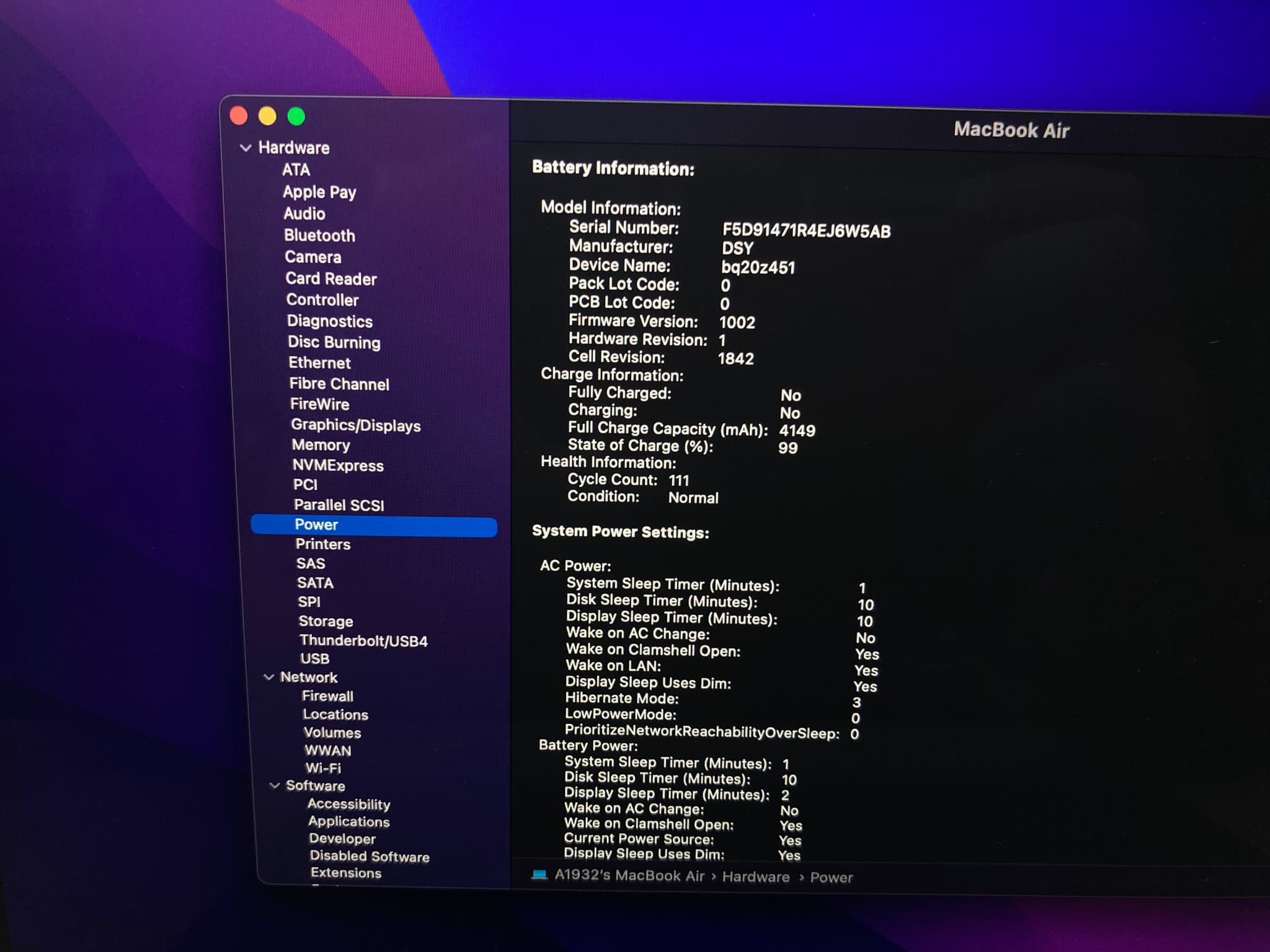
Task: Select Camera in the sidebar
Action: coord(313,257)
